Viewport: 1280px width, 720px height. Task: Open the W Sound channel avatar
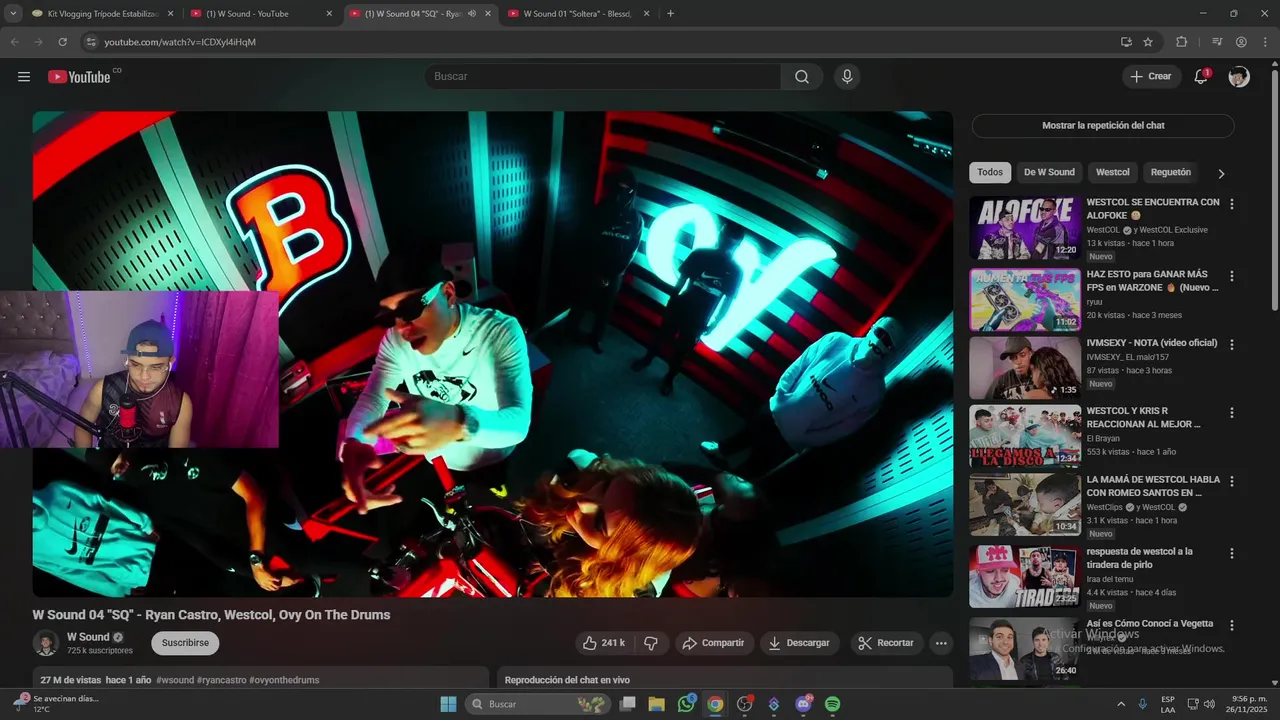[x=46, y=643]
